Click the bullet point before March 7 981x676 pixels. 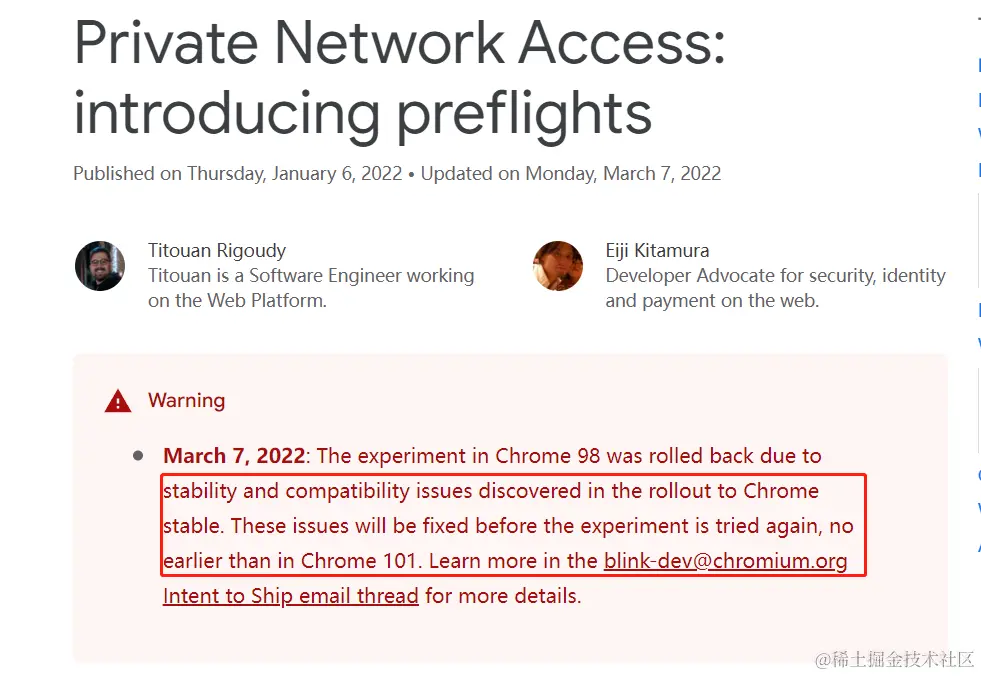138,456
